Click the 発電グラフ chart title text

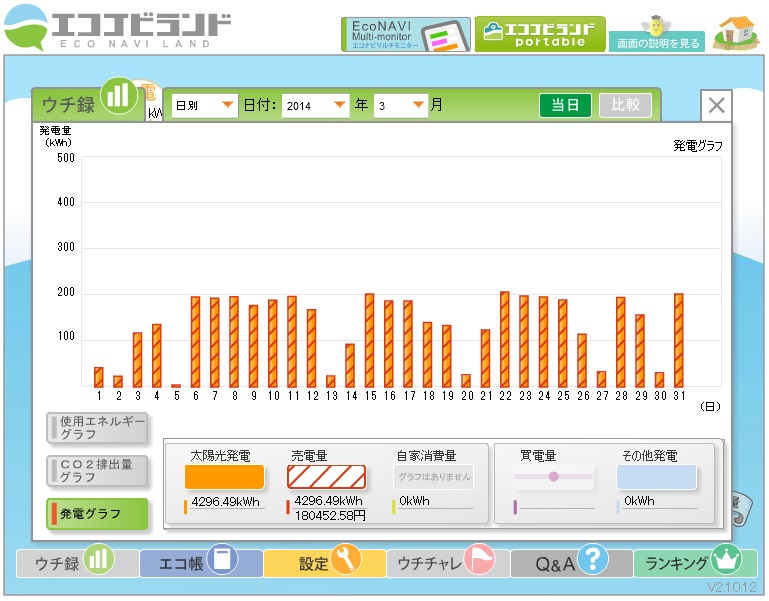[x=697, y=146]
